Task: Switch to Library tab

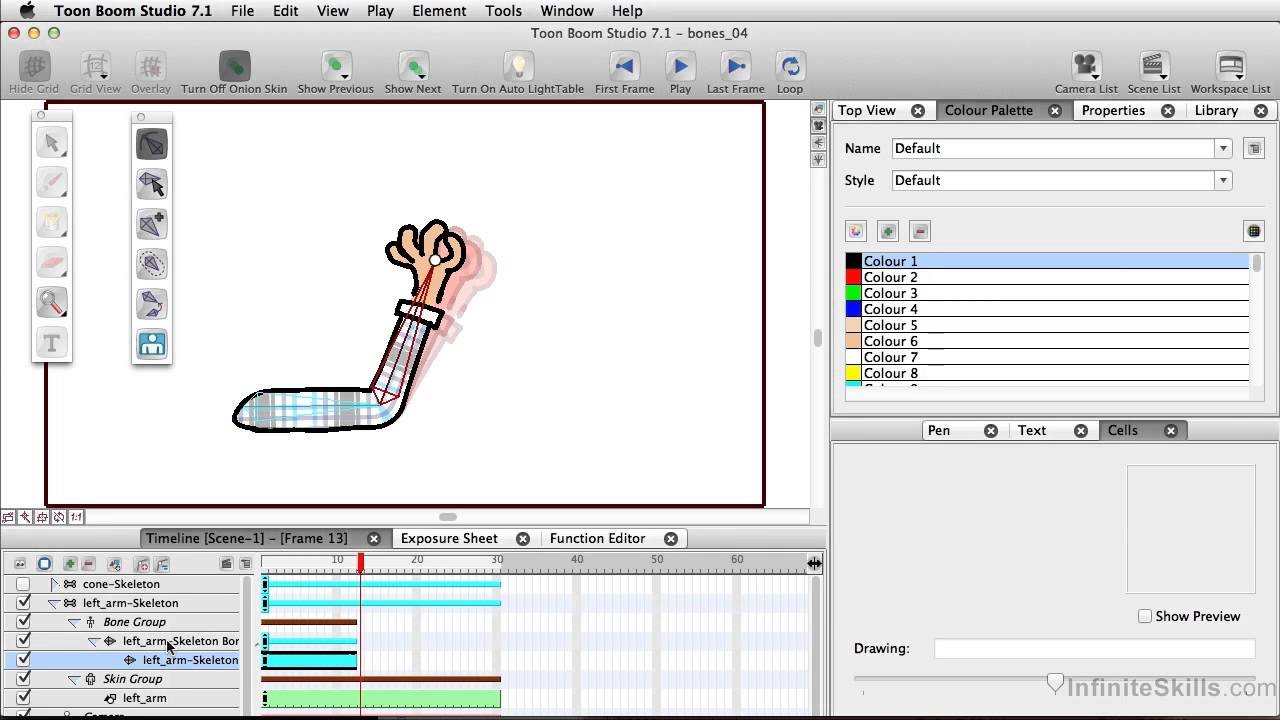Action: (1216, 110)
